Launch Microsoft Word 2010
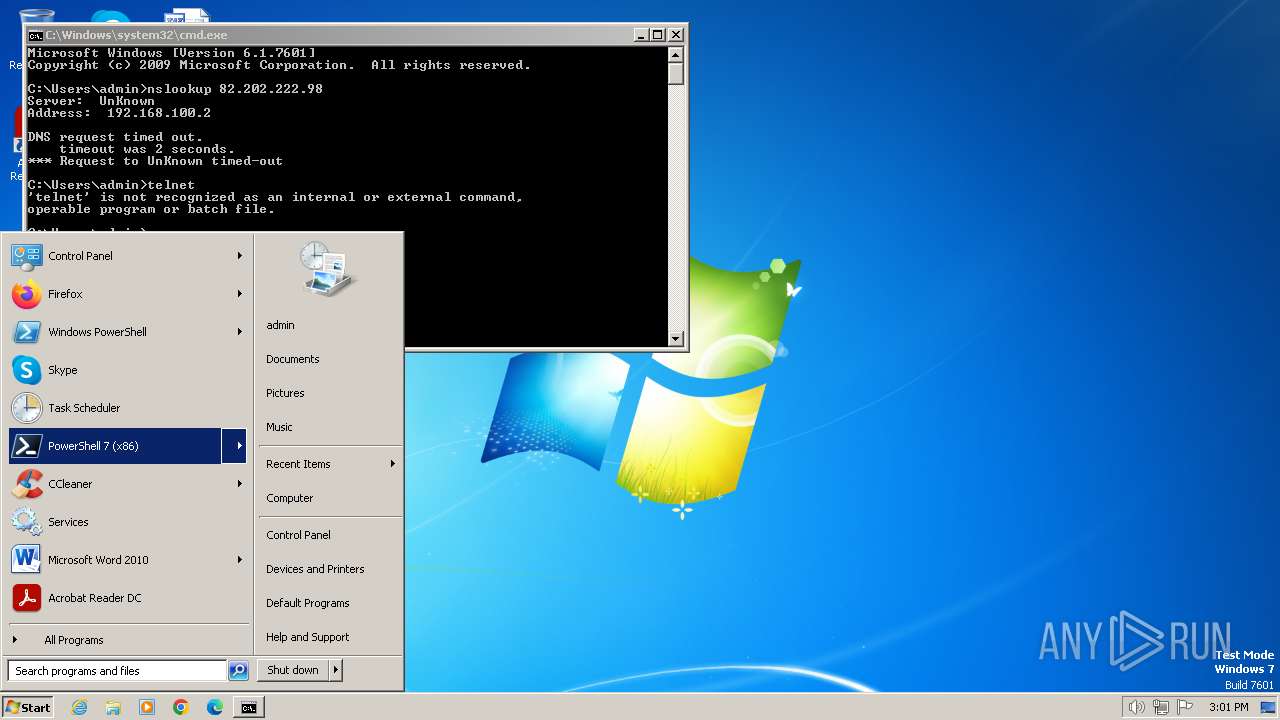This screenshot has width=1280, height=720. click(125, 560)
